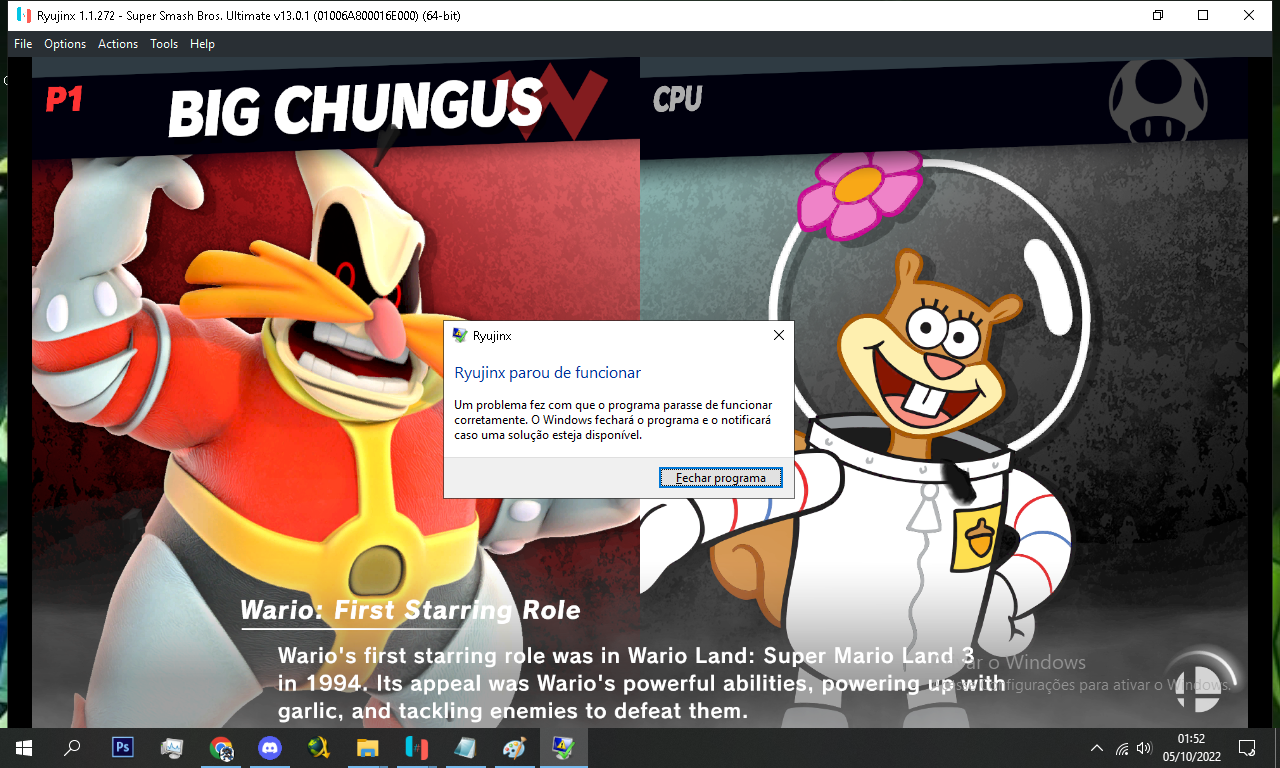Viewport: 1280px width, 768px height.
Task: Close the Ryujinx crash dialog with X
Action: click(778, 336)
